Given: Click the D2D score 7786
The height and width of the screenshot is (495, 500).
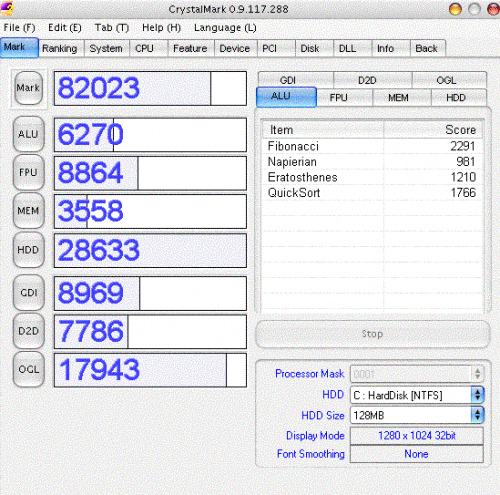Looking at the screenshot, I should pos(150,332).
